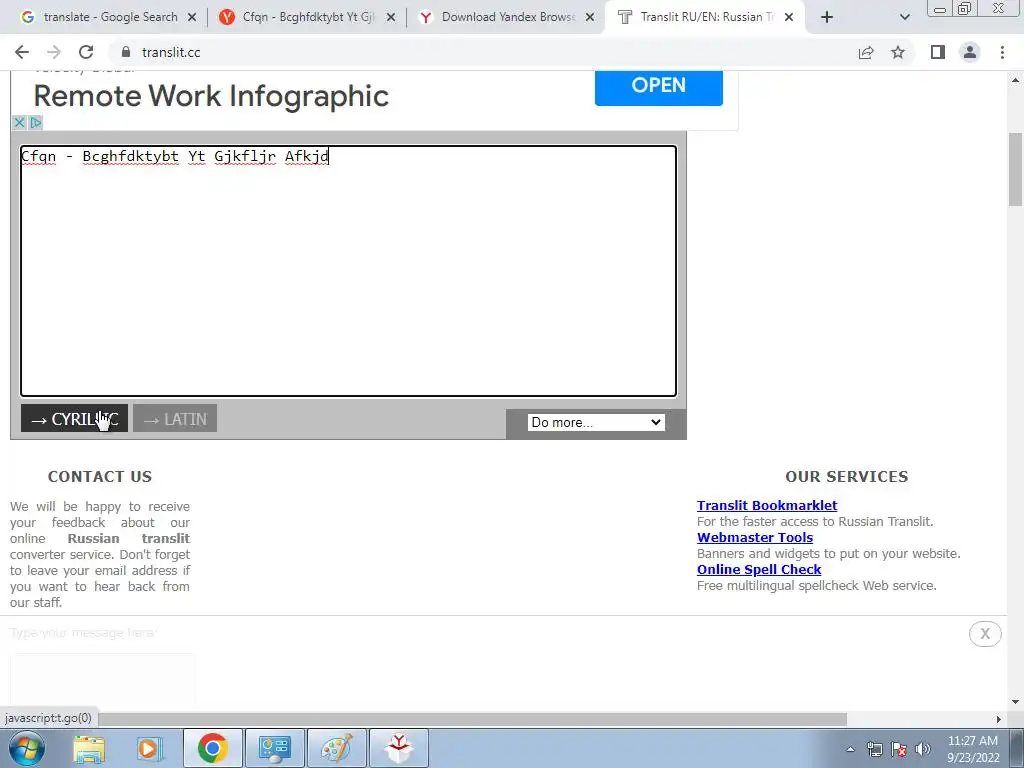
Task: Click the horizontal scrollbar thumb
Action: (x=472, y=719)
